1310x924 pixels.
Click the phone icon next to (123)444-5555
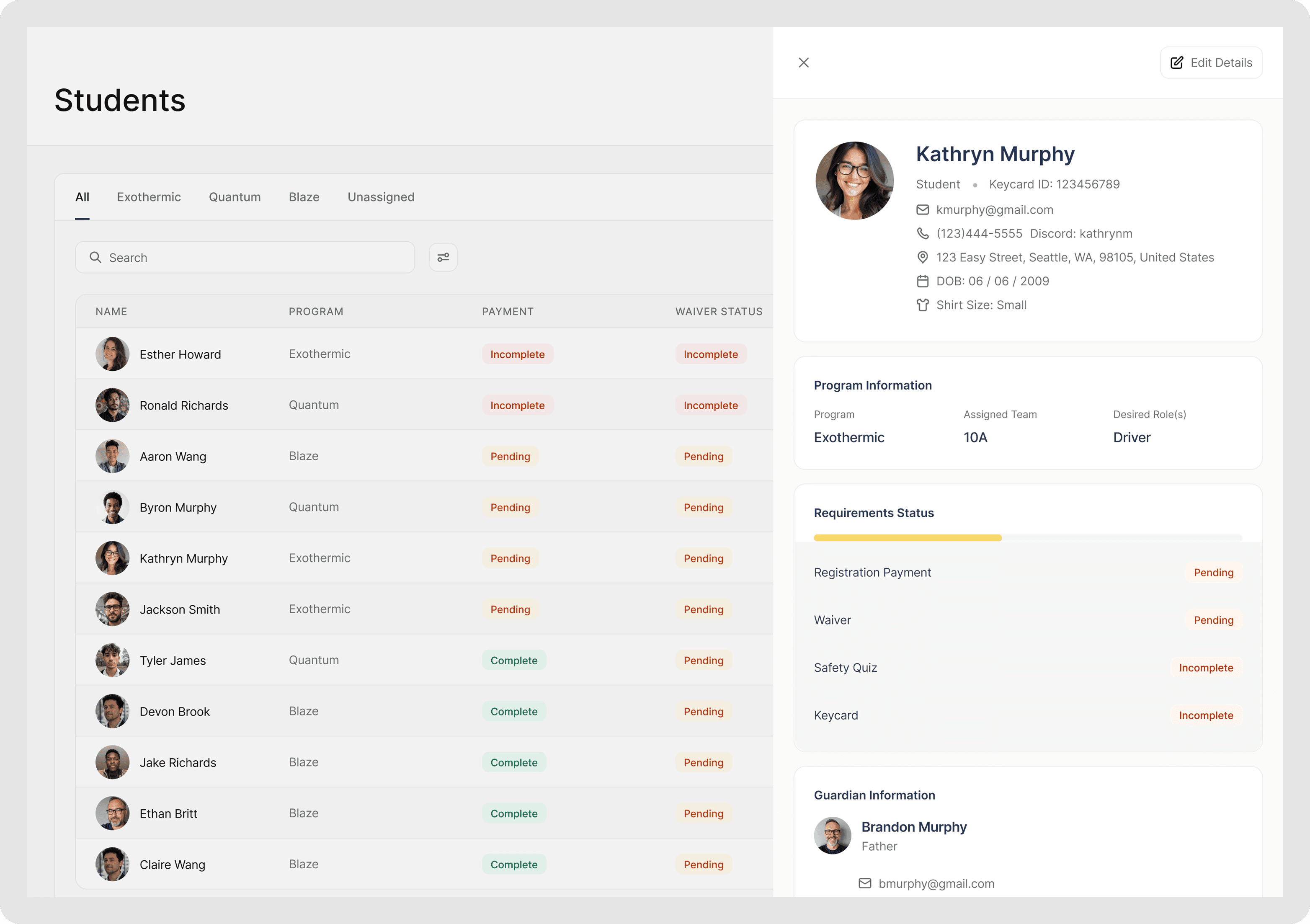[923, 233]
